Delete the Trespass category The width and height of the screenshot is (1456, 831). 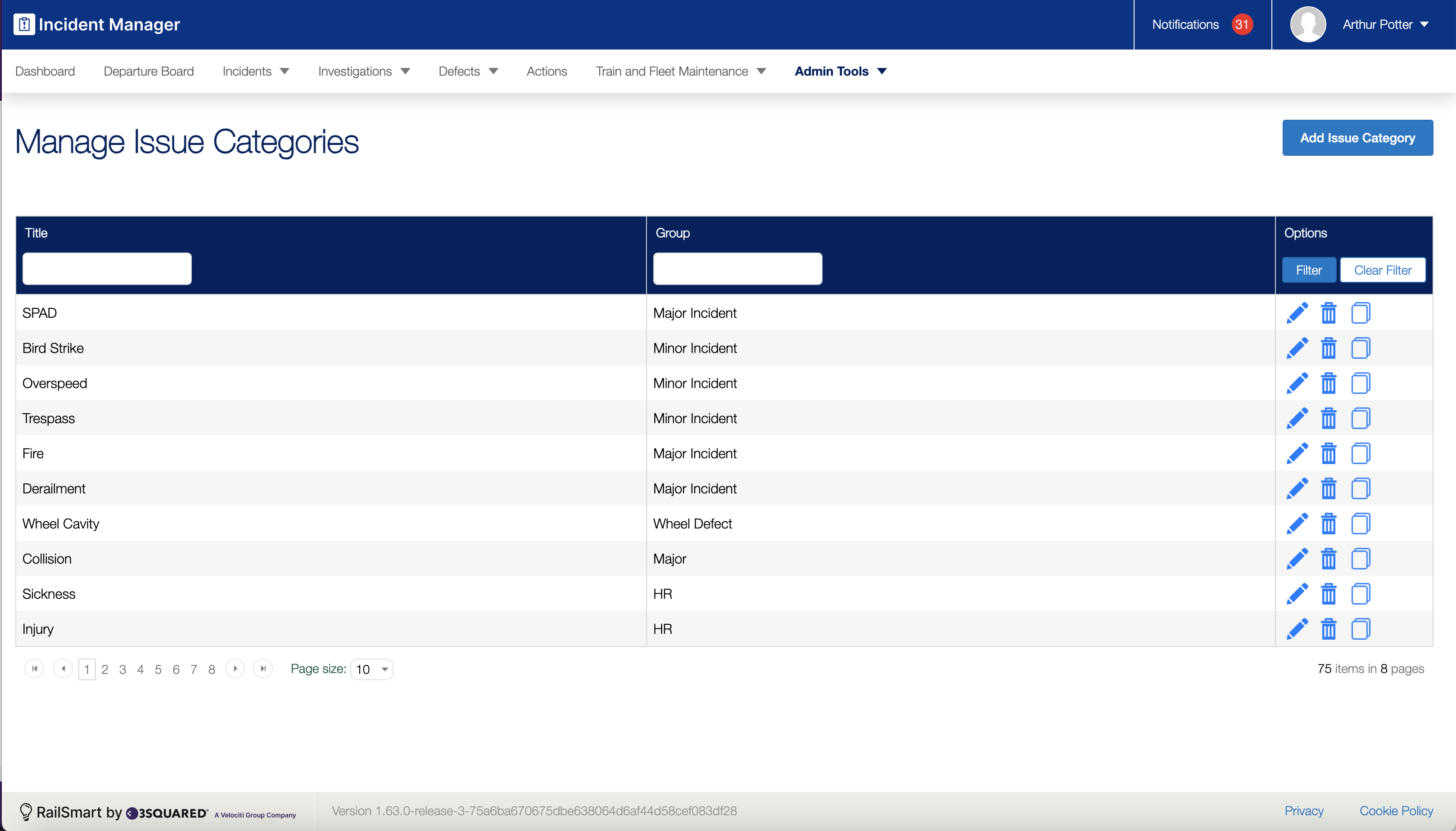1328,418
